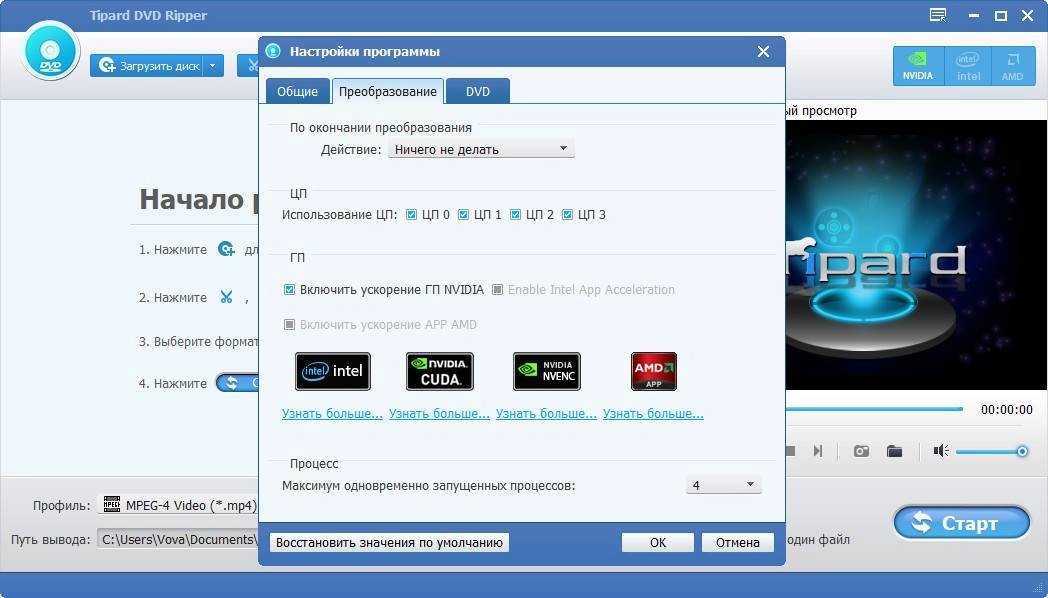The height and width of the screenshot is (598, 1048).
Task: Open Узнать больше link under AMD APP
Action: 653,414
